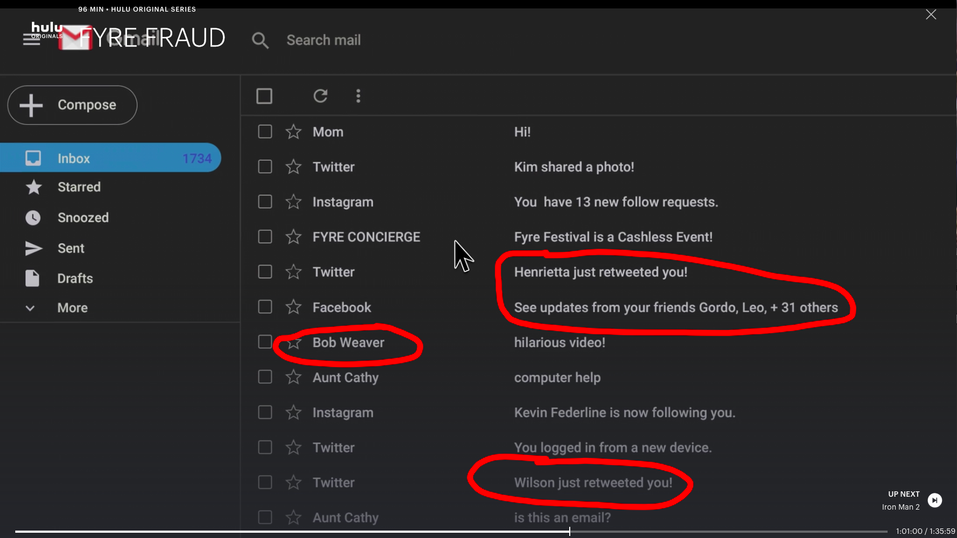Open Snoozed folder
957x538 pixels.
tap(83, 217)
